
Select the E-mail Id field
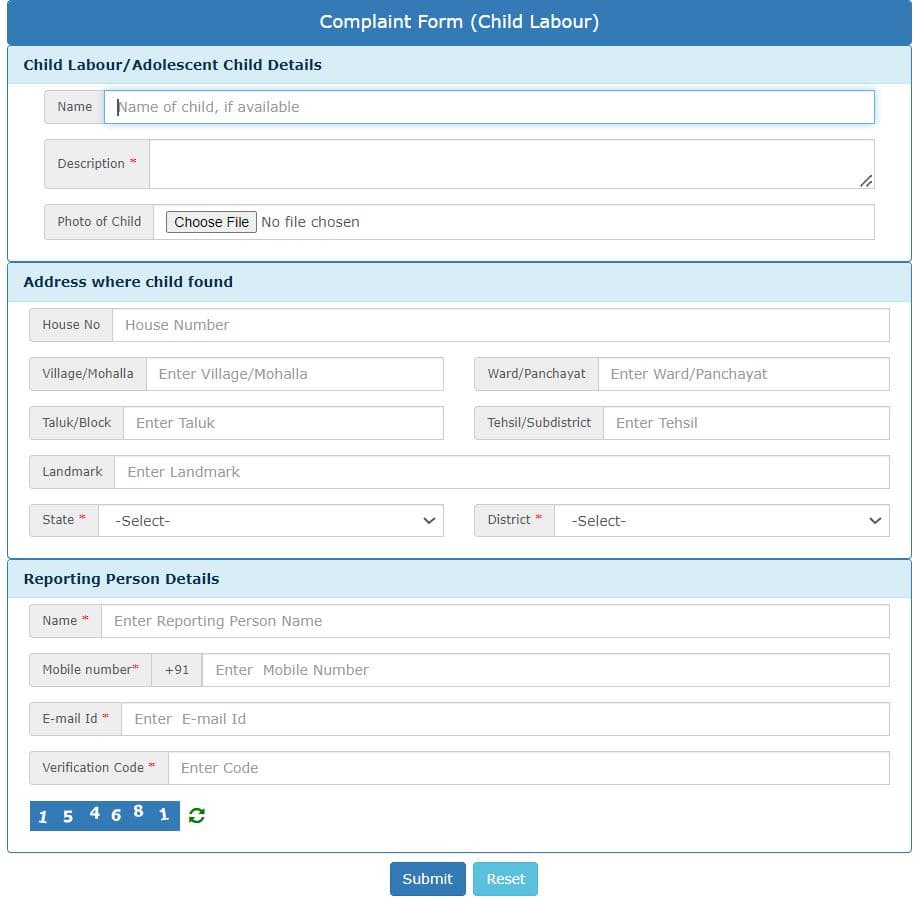coord(505,719)
